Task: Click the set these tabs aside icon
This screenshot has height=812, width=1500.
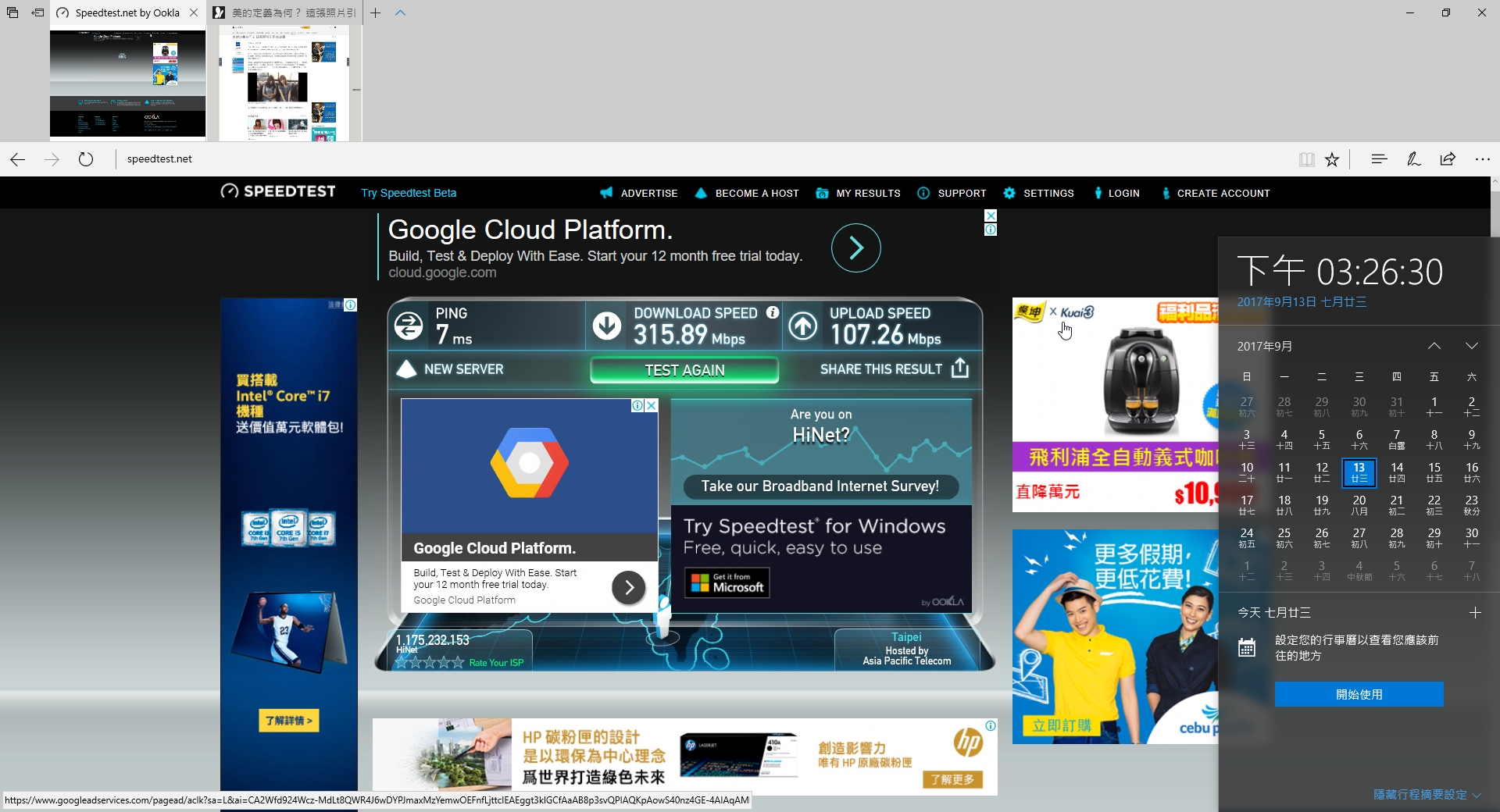Action: pos(37,12)
